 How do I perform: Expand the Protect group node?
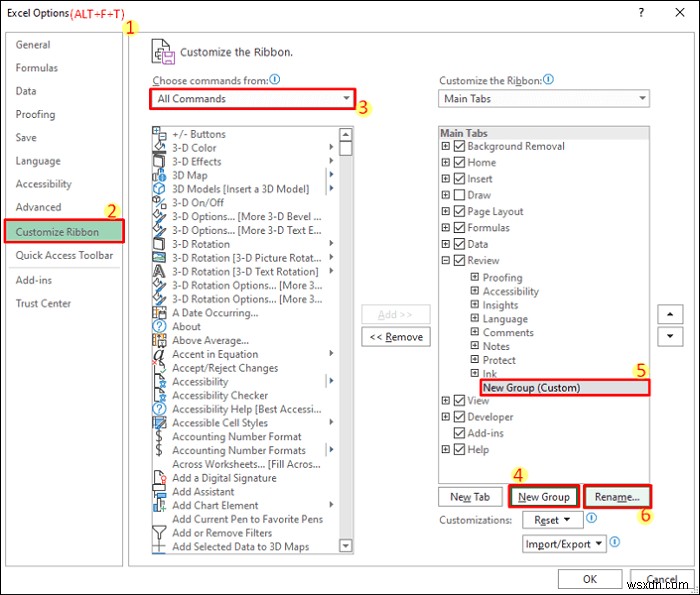[x=475, y=359]
